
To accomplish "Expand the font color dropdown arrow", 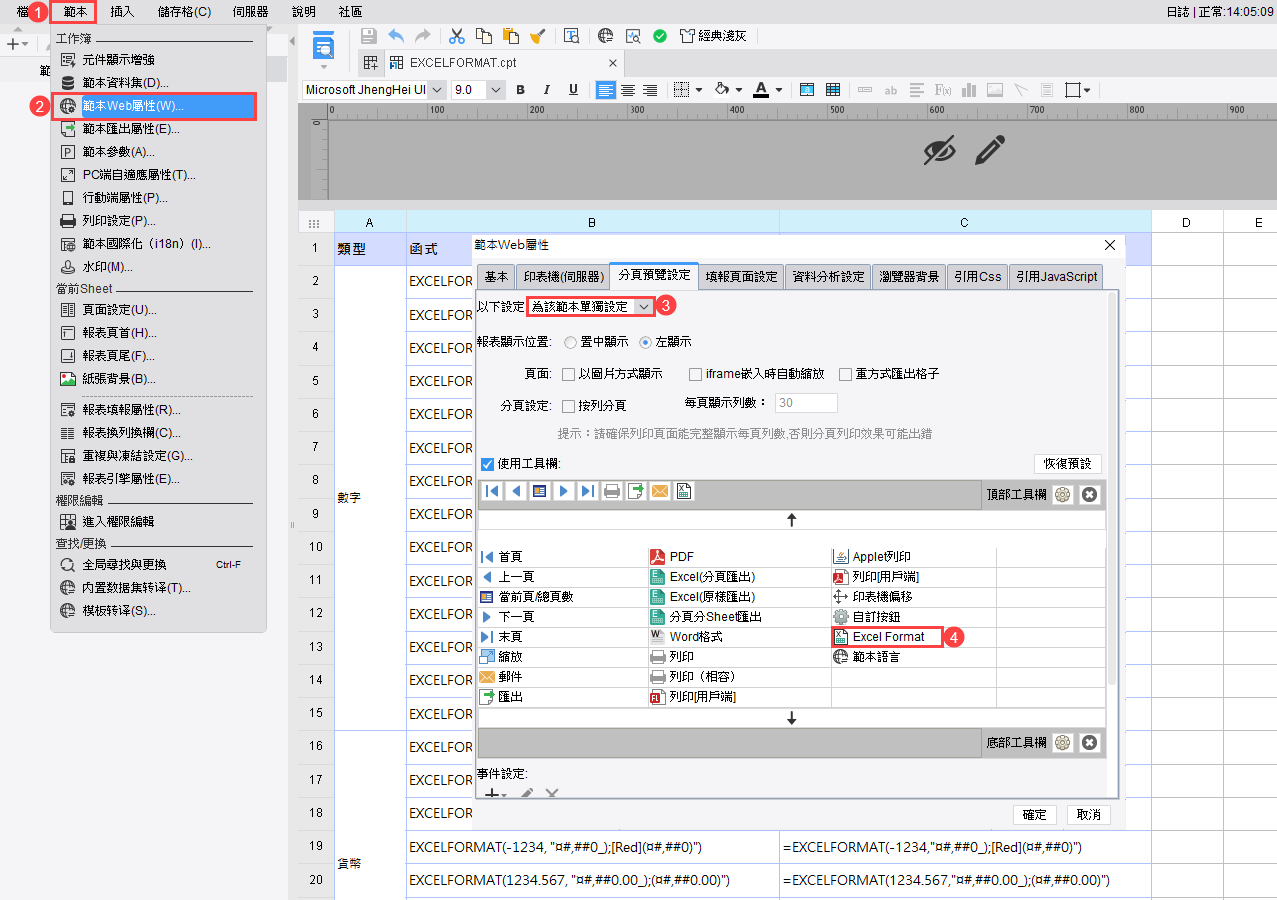I will (778, 90).
